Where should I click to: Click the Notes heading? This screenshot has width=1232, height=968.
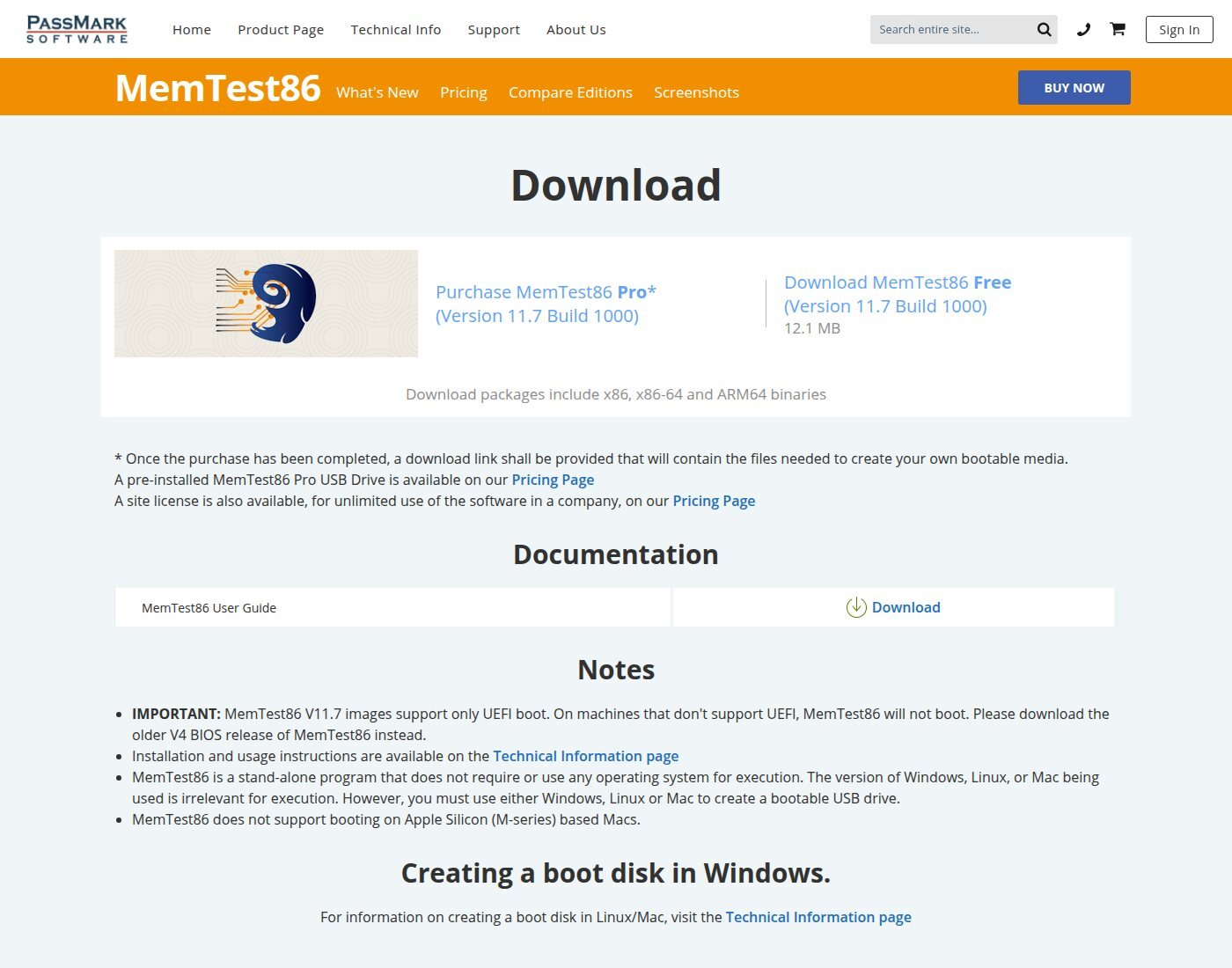tap(616, 670)
